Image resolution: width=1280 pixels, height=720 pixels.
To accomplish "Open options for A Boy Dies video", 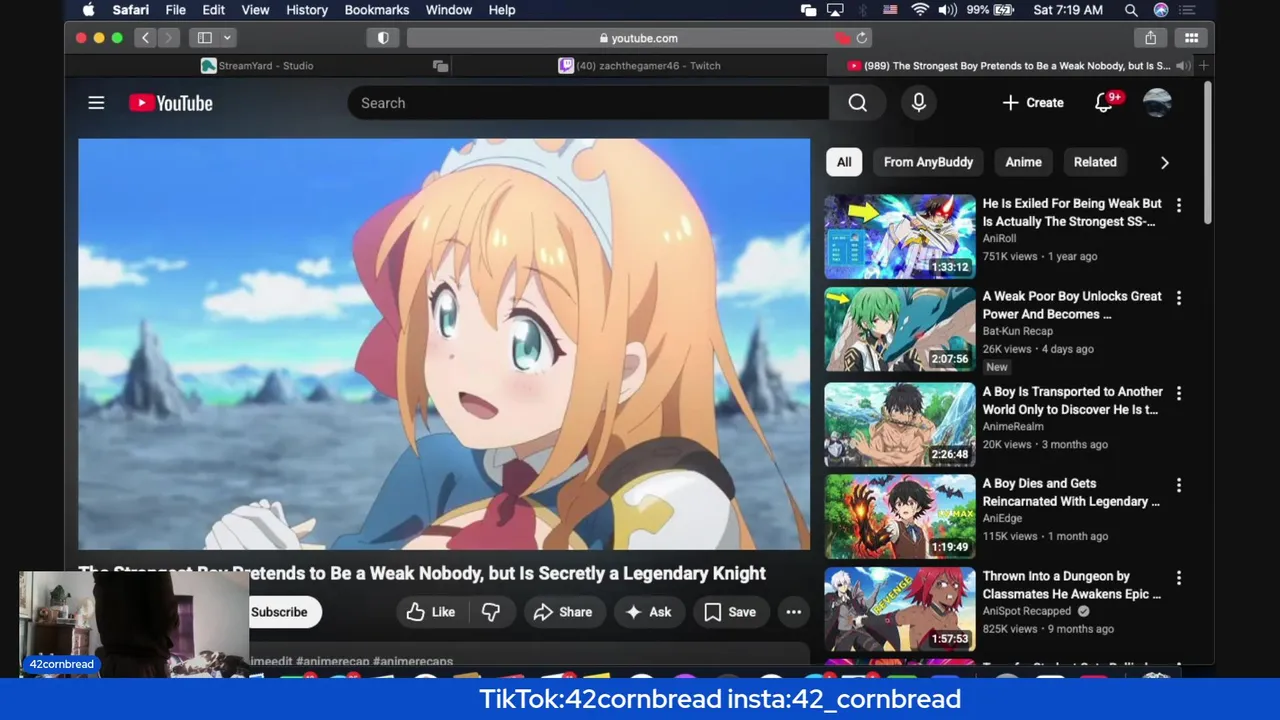I will pos(1178,485).
